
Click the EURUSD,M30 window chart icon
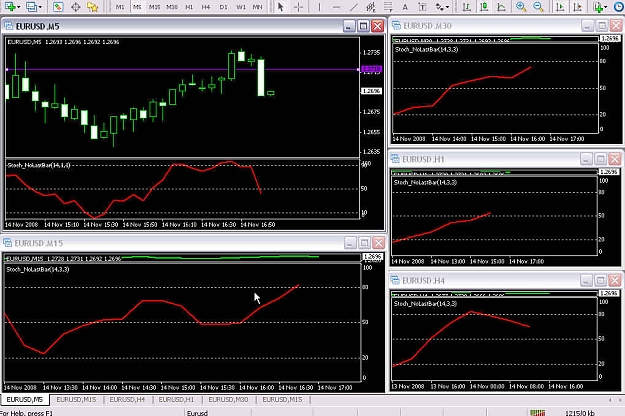(396, 26)
